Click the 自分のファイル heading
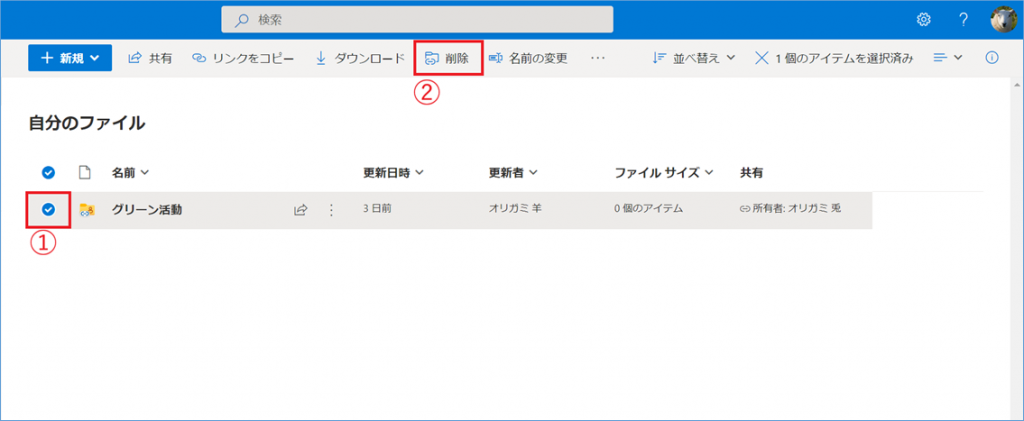Image resolution: width=1024 pixels, height=421 pixels. 87,123
